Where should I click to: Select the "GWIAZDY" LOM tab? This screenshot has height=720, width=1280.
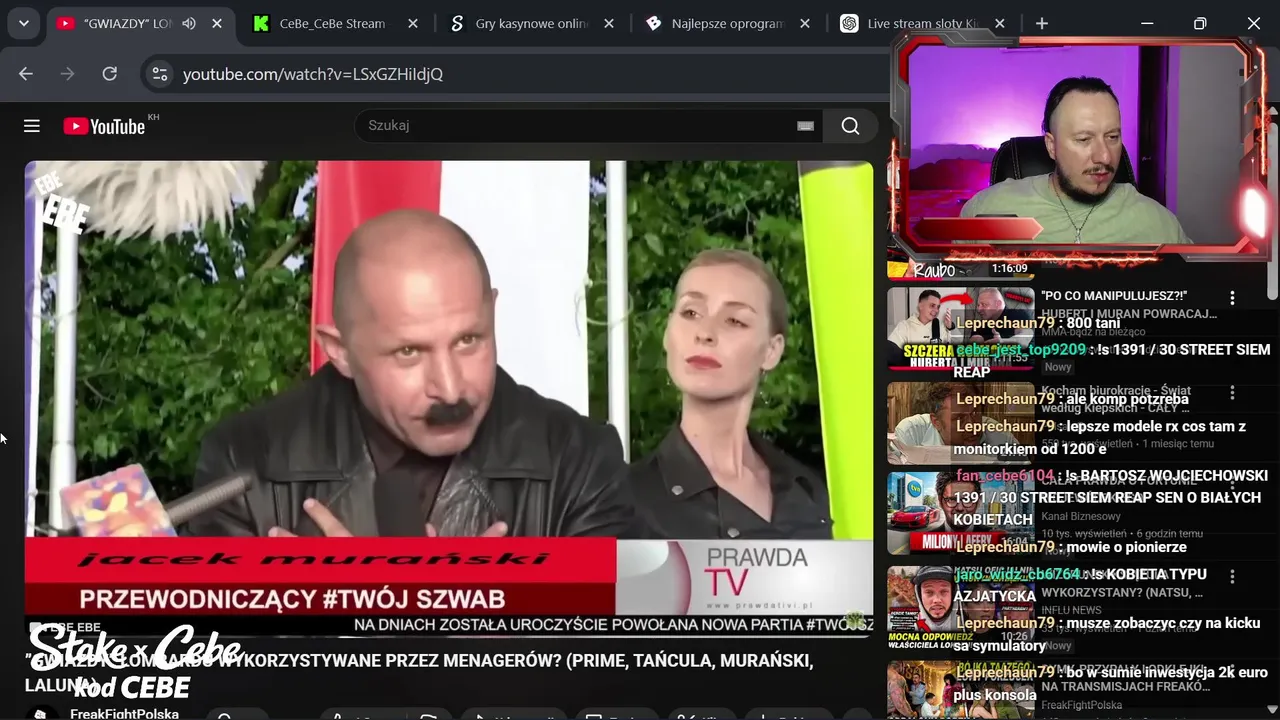point(141,23)
